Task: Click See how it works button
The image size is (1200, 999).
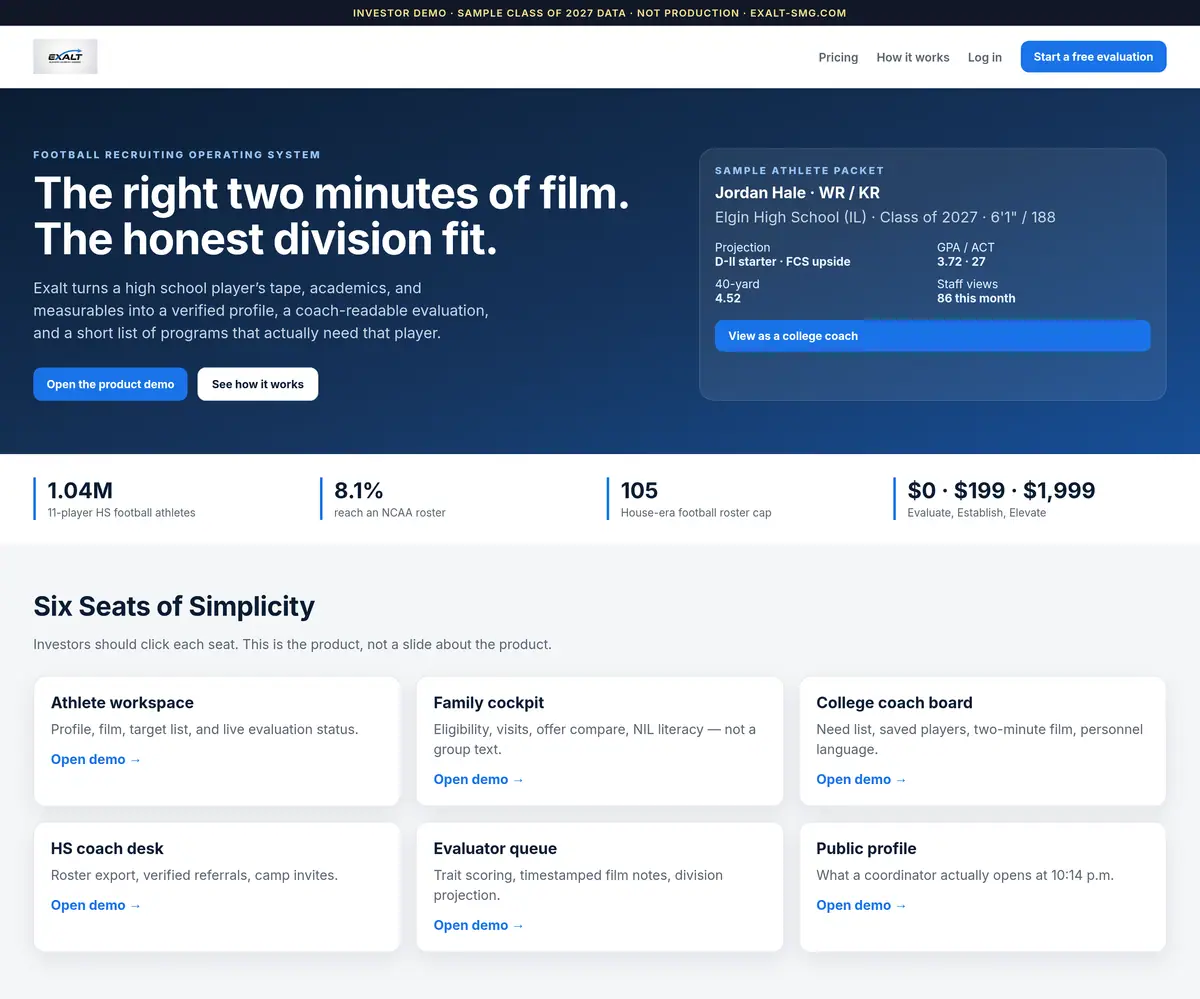Action: tap(258, 384)
